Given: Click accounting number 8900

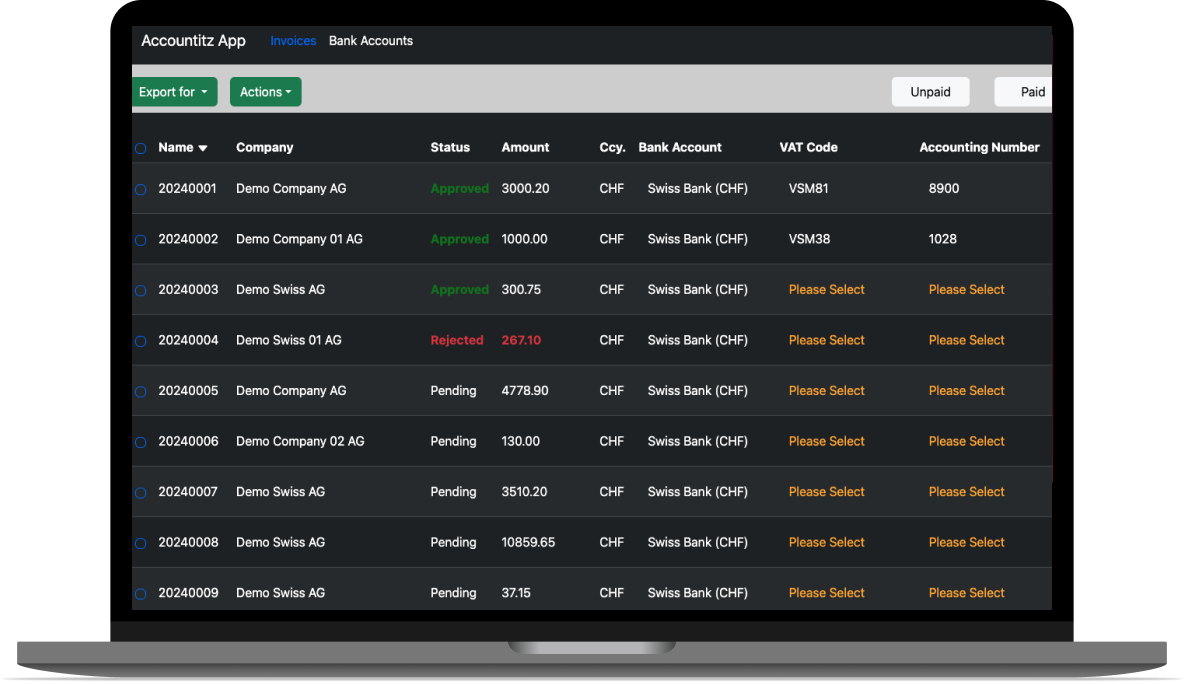Looking at the screenshot, I should coord(944,189).
